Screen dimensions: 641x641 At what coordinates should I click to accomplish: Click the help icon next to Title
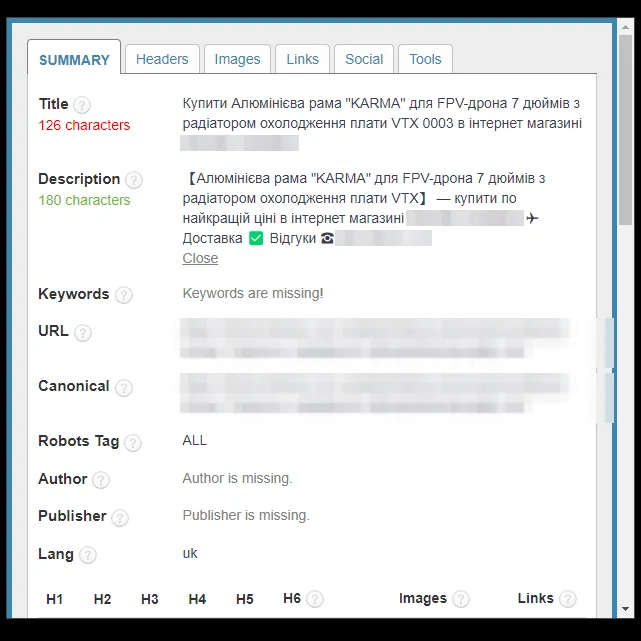[x=82, y=105]
